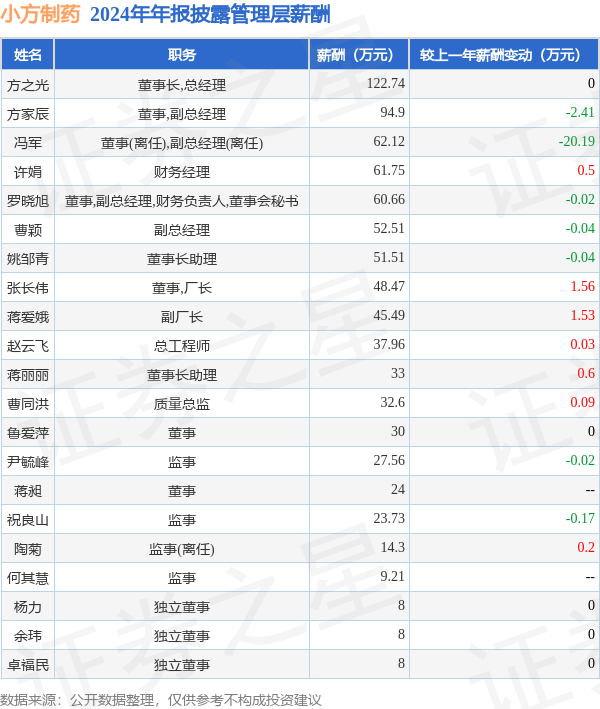Select the name 姚邹青
The width and height of the screenshot is (600, 709).
click(28, 259)
